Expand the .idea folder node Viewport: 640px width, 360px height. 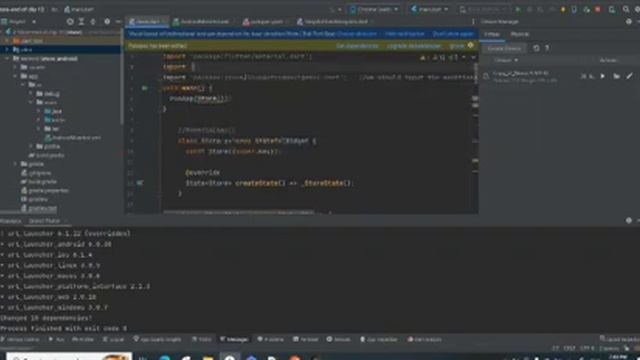(x=7, y=49)
